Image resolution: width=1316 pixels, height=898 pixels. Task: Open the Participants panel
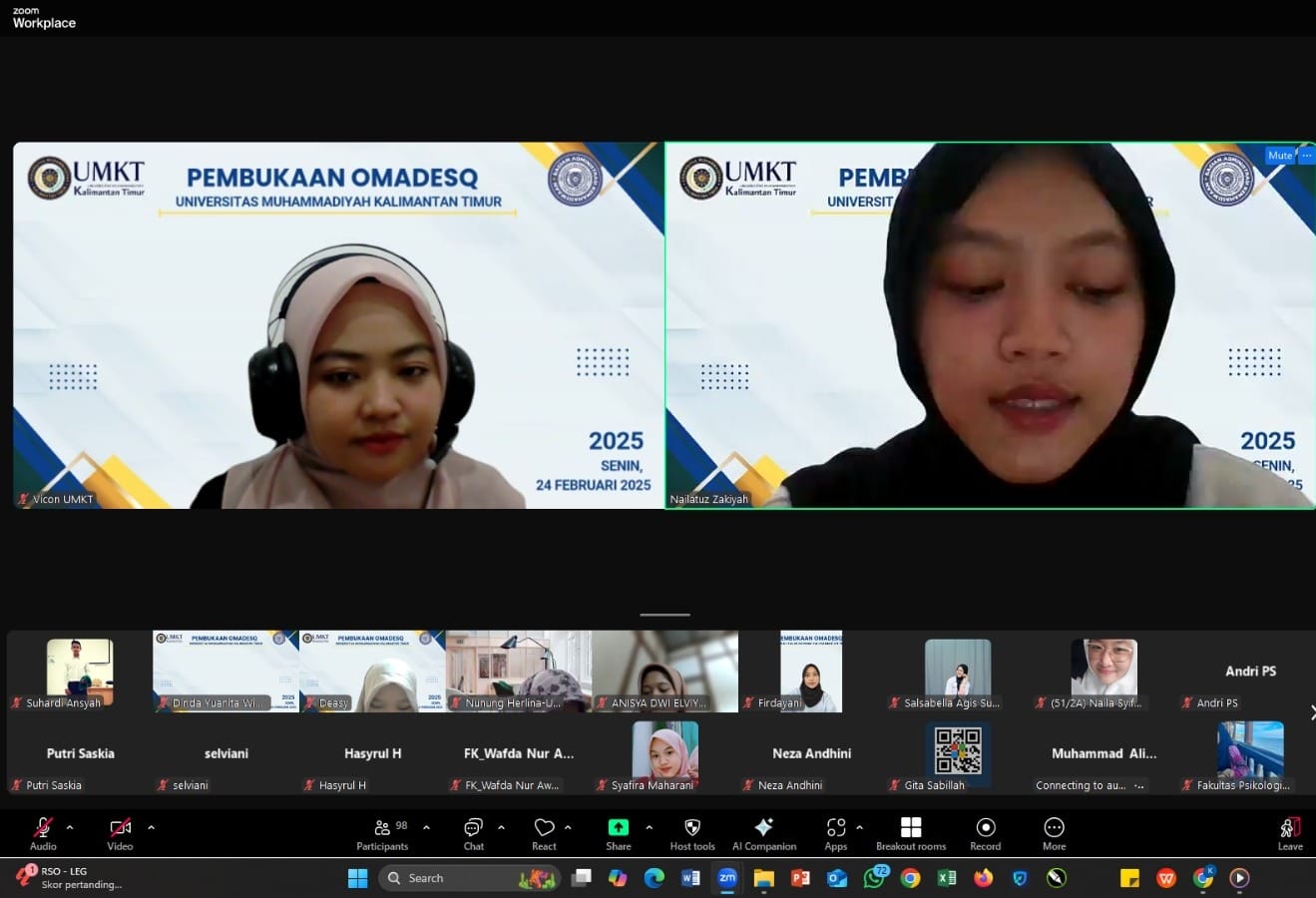point(382,833)
